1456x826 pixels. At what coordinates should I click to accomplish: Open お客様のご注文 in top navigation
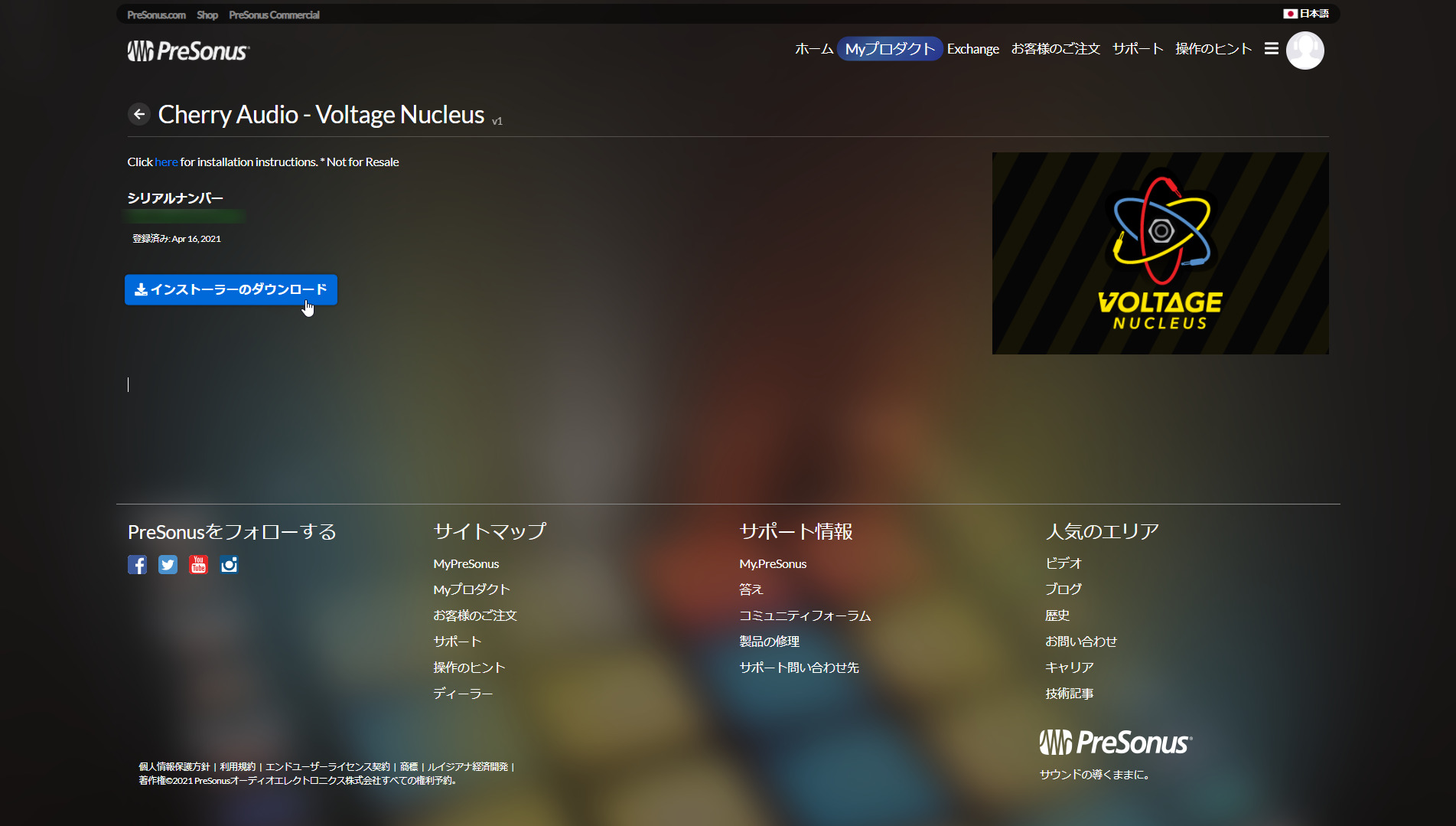(x=1055, y=49)
